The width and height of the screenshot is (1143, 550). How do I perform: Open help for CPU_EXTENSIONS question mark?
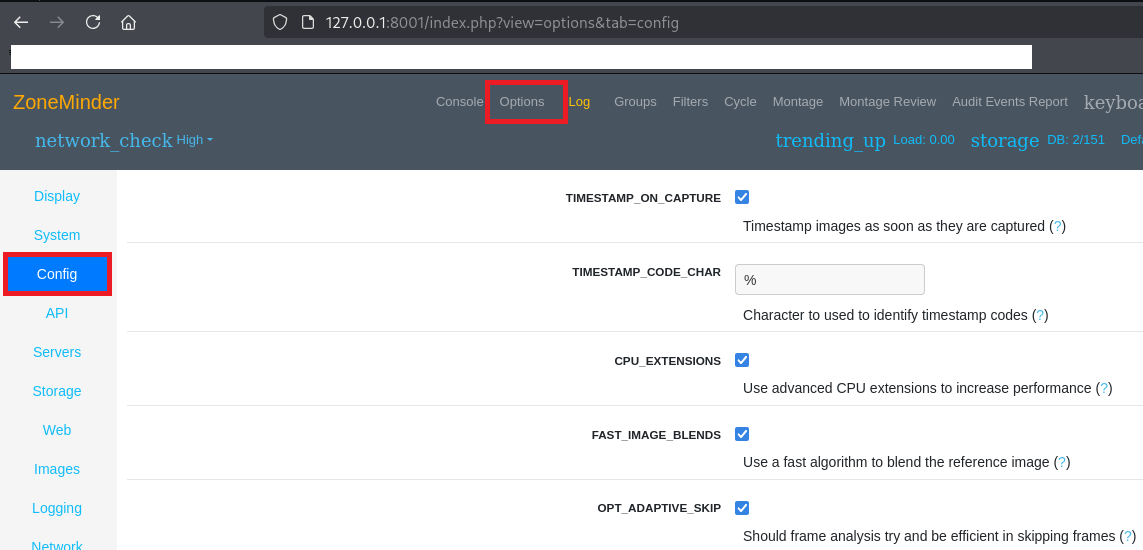[1104, 389]
